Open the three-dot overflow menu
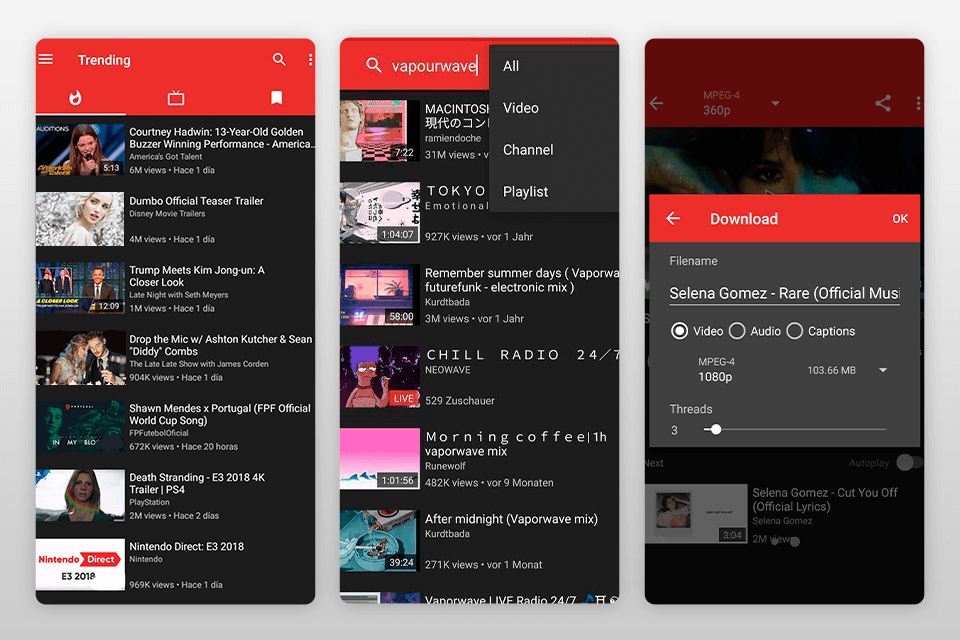The height and width of the screenshot is (640, 960). 919,103
